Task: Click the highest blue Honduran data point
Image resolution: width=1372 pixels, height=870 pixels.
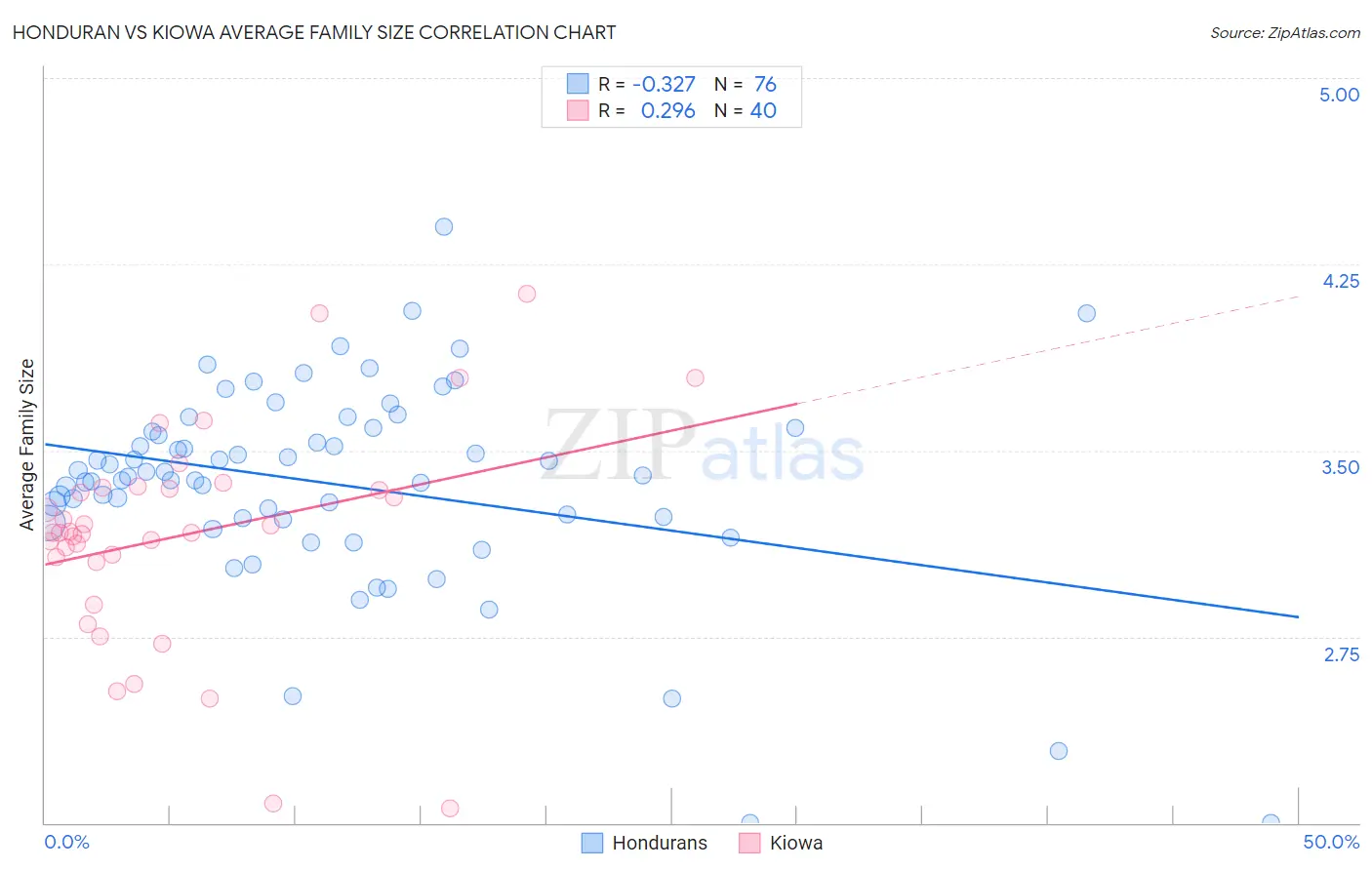Action: tap(444, 226)
